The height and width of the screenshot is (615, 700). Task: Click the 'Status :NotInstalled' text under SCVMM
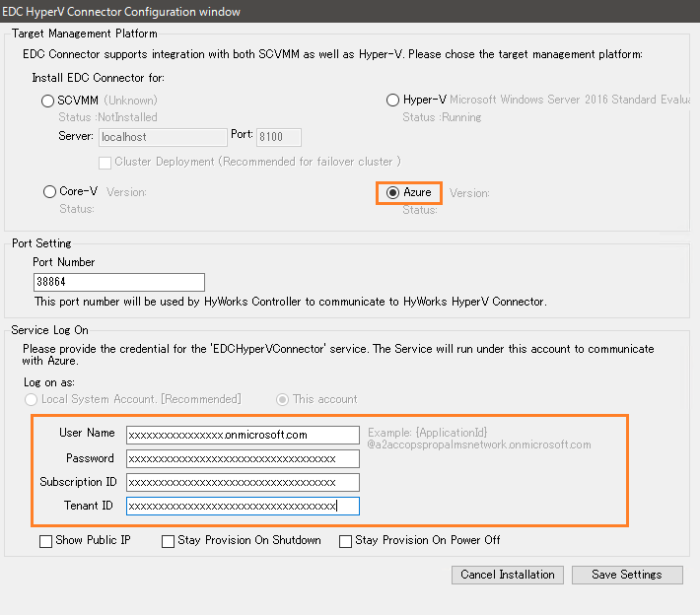[108, 117]
